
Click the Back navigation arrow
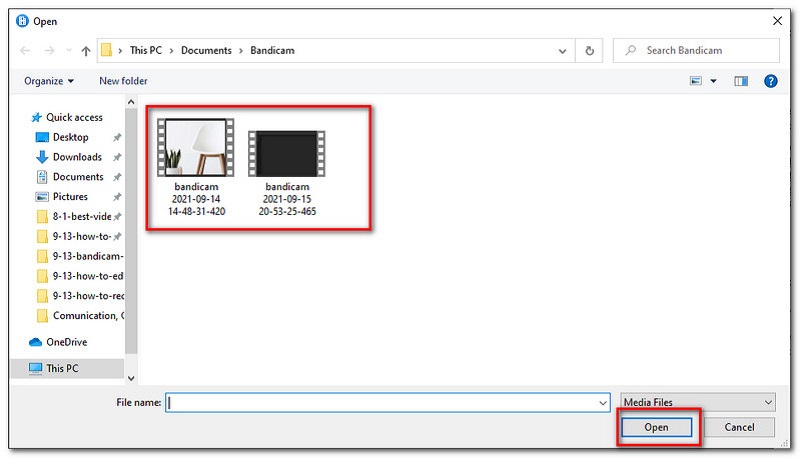click(25, 51)
